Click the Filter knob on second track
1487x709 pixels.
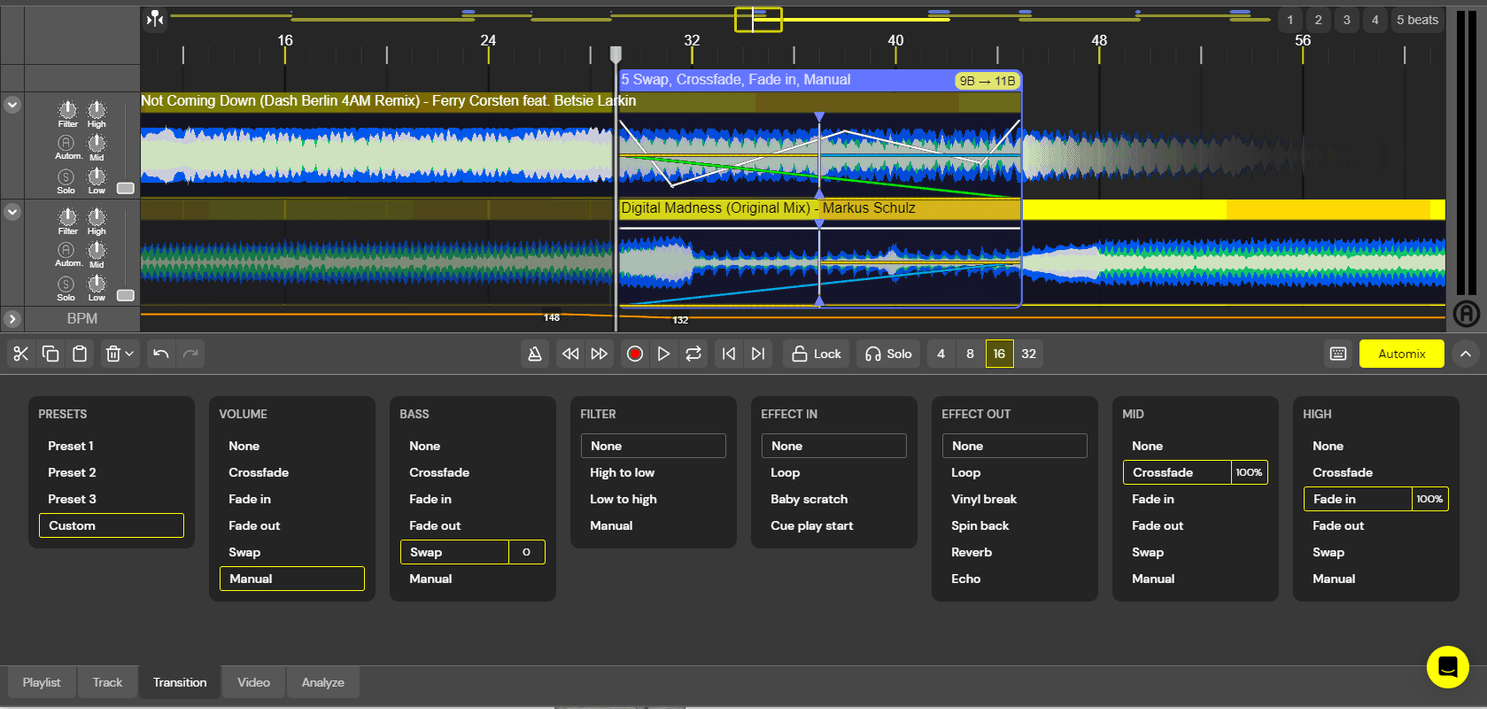[67, 217]
